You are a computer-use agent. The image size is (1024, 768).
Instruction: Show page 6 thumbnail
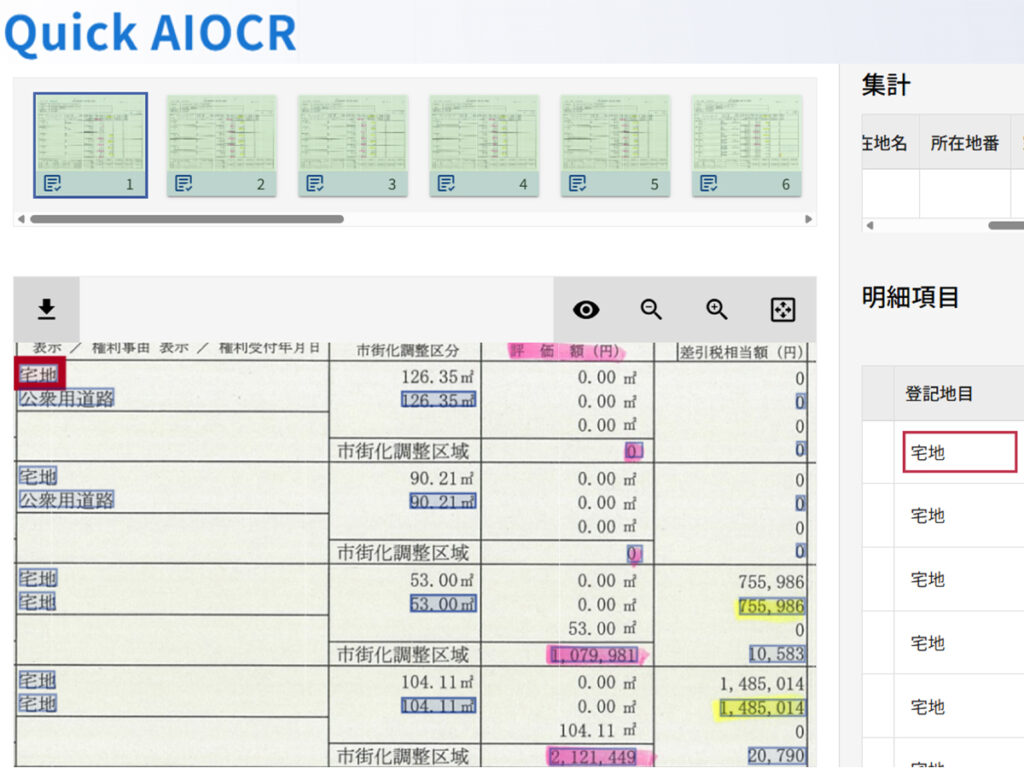point(746,145)
